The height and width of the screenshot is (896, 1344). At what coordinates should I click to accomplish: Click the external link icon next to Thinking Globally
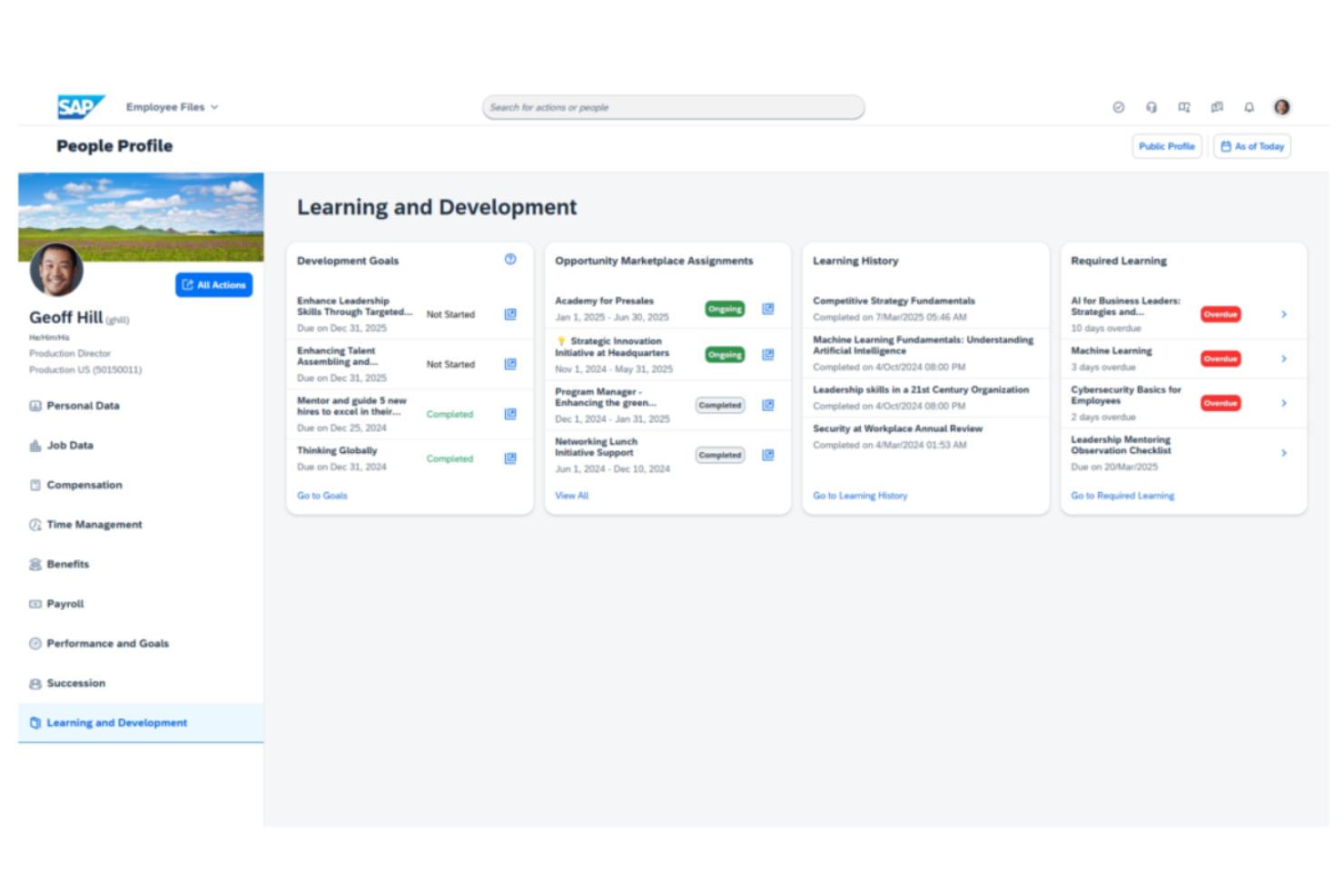[509, 458]
